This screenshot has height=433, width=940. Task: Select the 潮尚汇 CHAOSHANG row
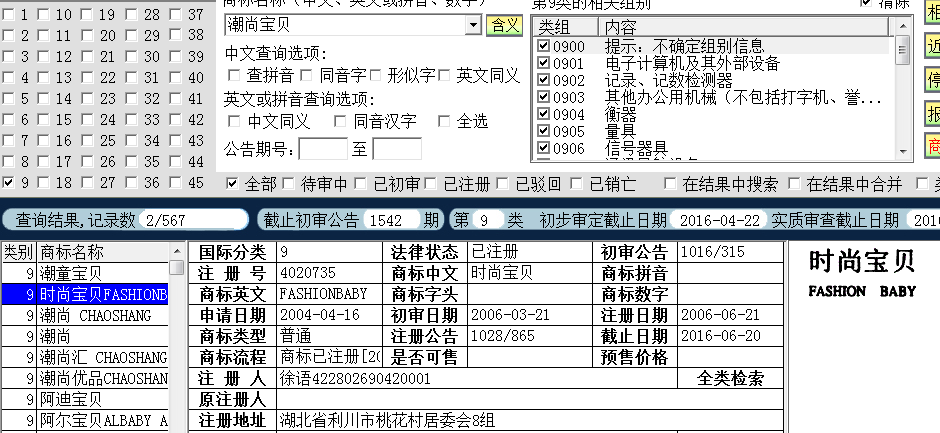85,357
